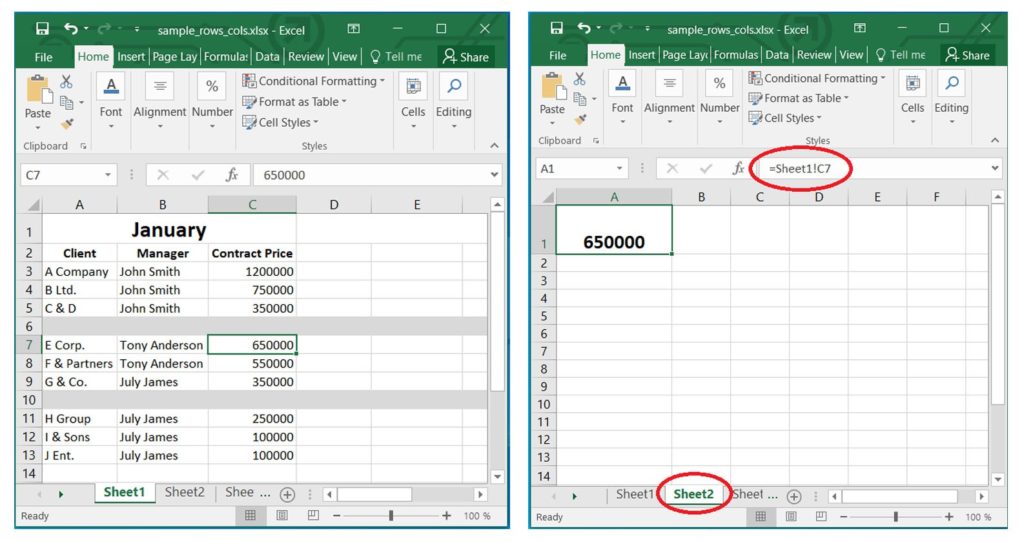Image resolution: width=1024 pixels, height=542 pixels.
Task: Click Tell me in the =Sheet1!C7 window
Action: 899,55
